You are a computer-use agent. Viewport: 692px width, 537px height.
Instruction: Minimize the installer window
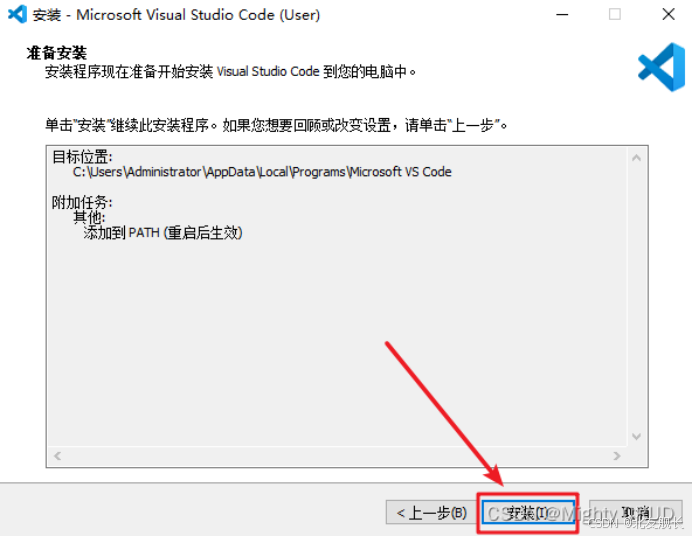point(562,15)
